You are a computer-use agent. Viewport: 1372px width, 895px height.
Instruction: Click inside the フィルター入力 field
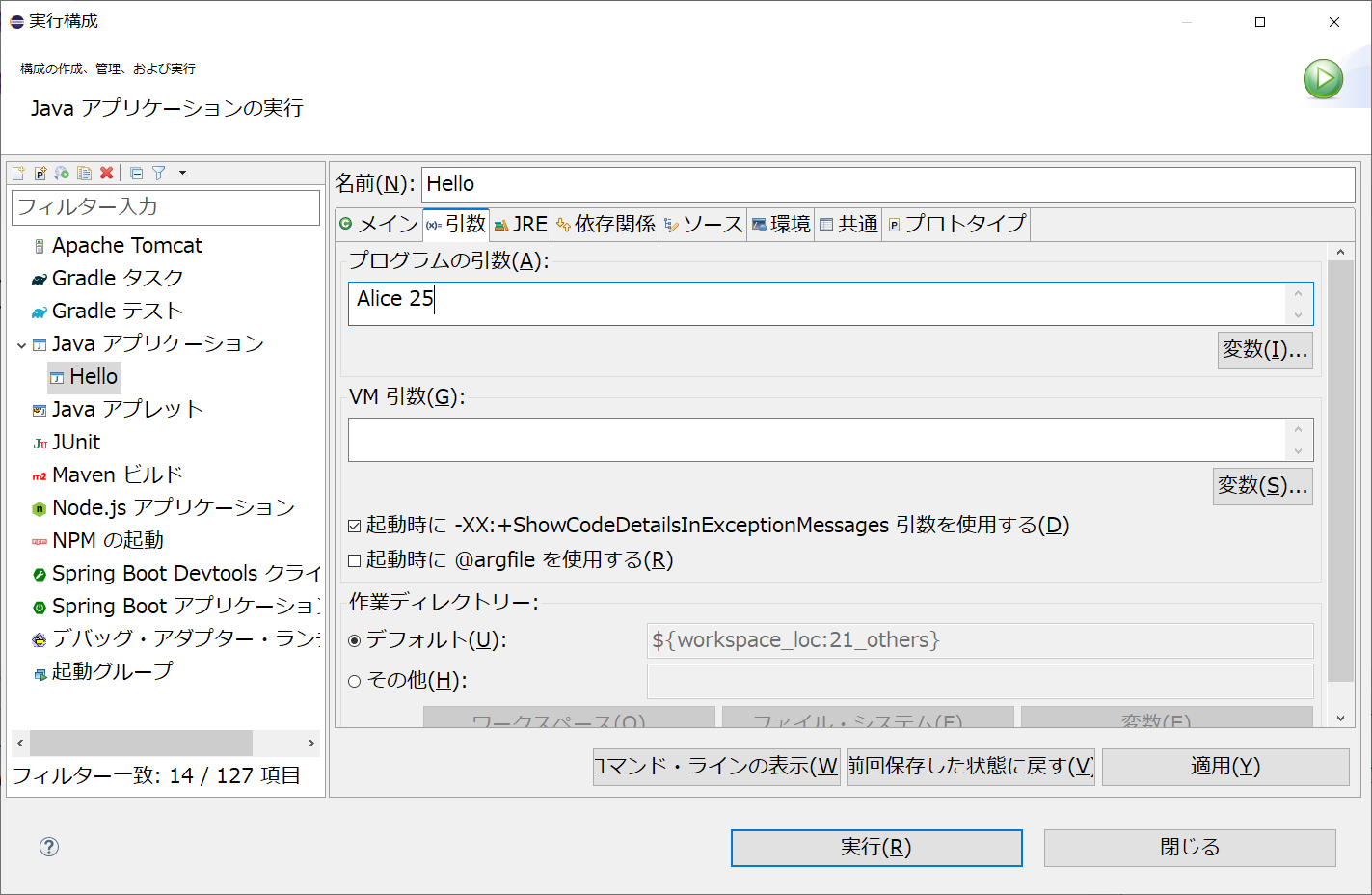tap(164, 207)
